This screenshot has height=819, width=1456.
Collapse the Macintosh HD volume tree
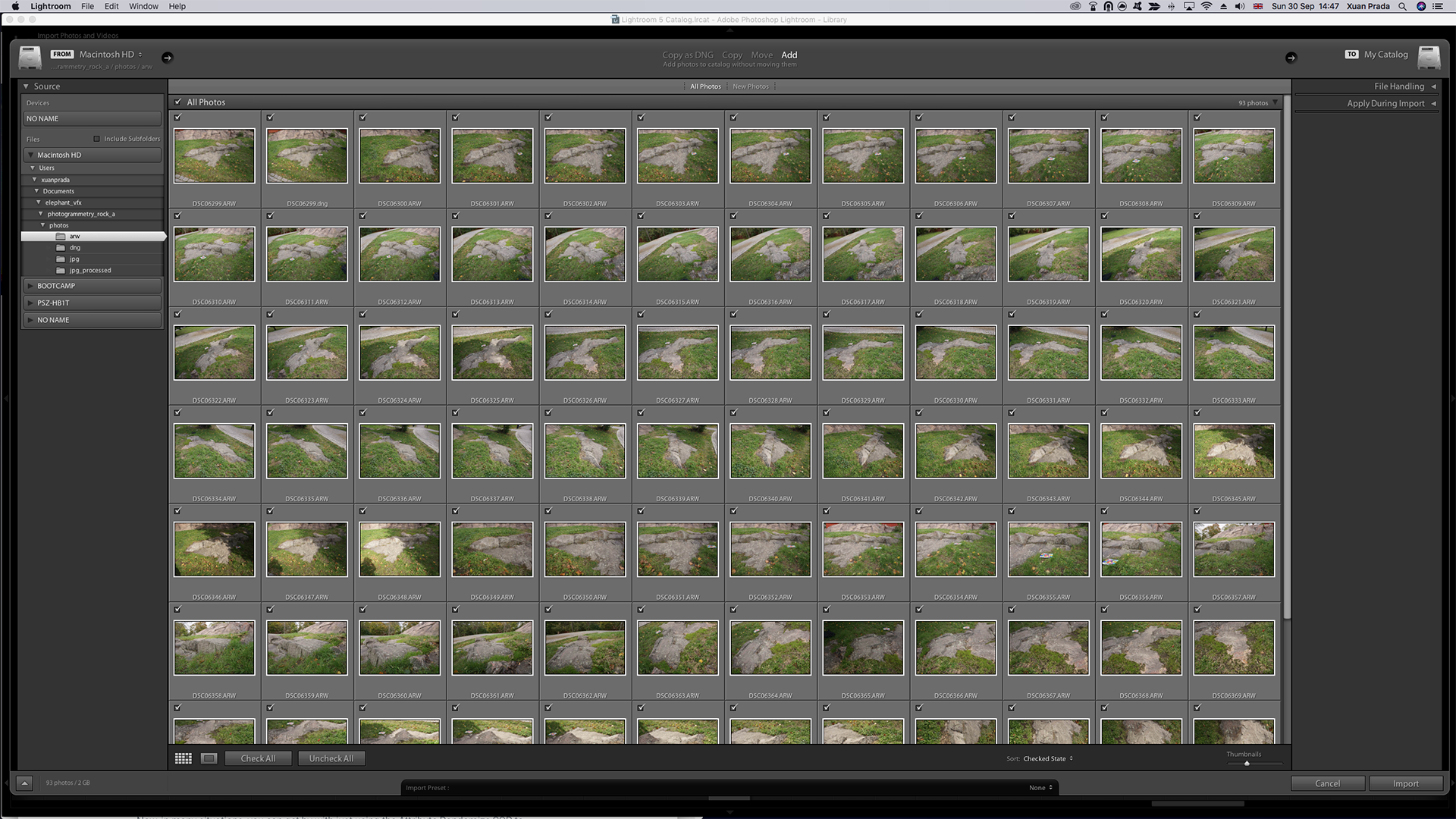pyautogui.click(x=30, y=155)
